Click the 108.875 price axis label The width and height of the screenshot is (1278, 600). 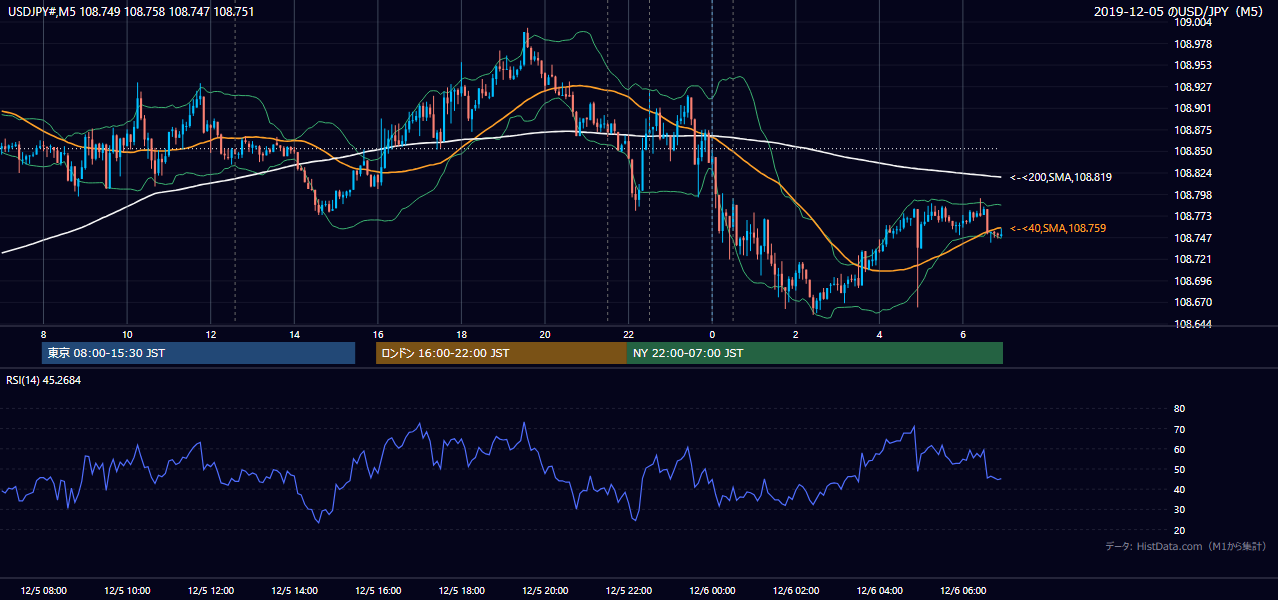coord(1192,130)
